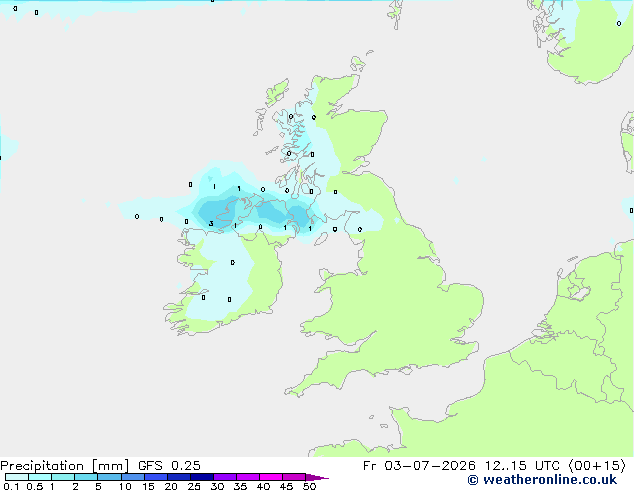Click the 0.5–1 mm legend color swatch
Screen dimensions: 634x490
click(40, 477)
